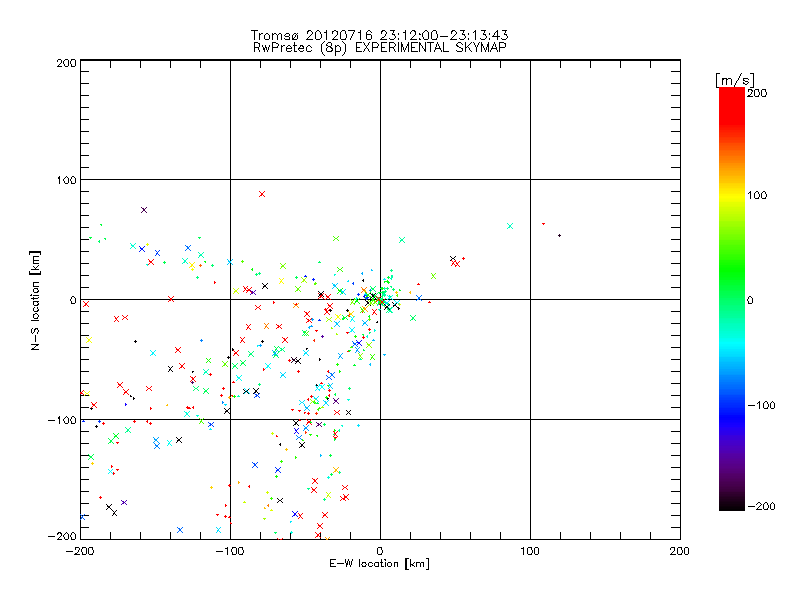Pick the cyan region of the colorbar
Screen dimensions: 800x600
click(x=732, y=344)
